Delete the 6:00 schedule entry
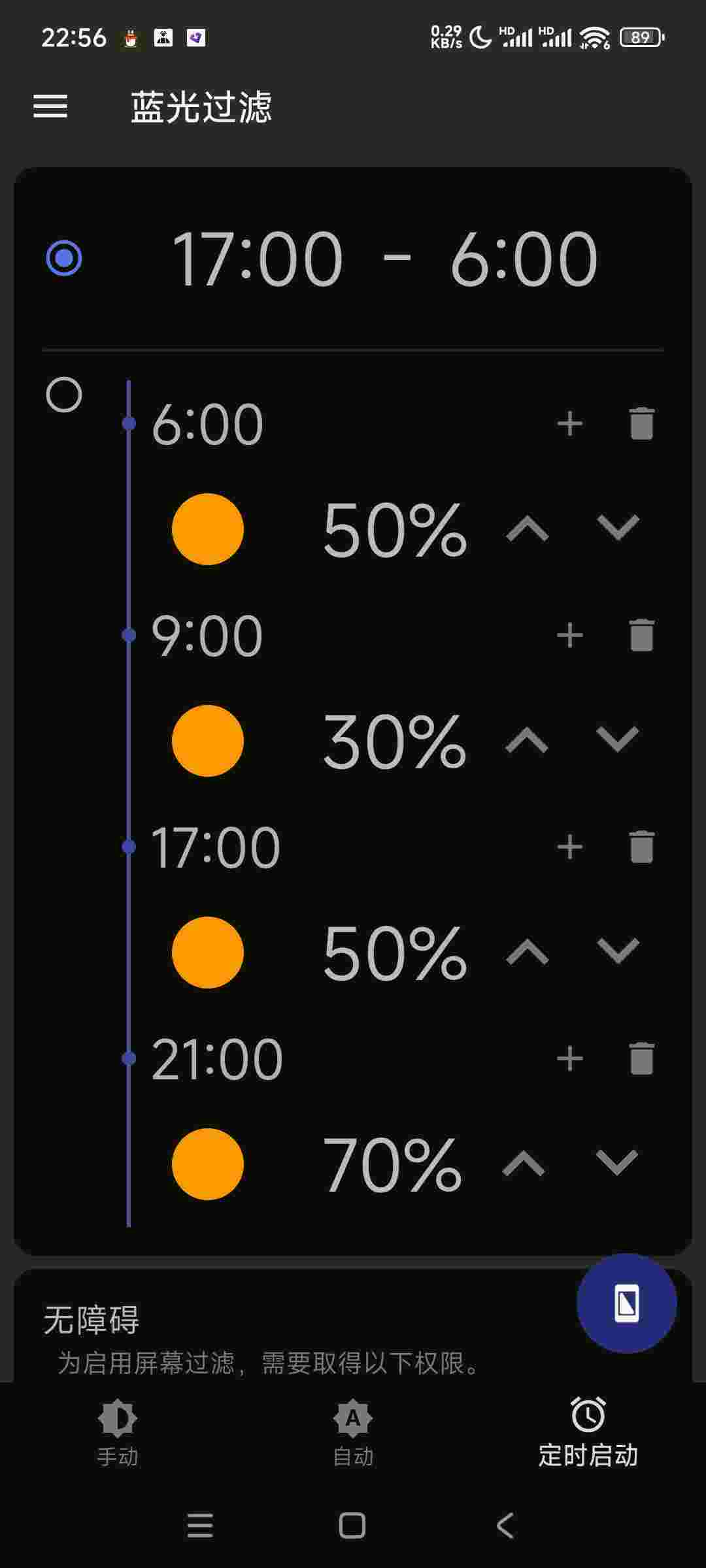This screenshot has height=1568, width=706. point(641,424)
